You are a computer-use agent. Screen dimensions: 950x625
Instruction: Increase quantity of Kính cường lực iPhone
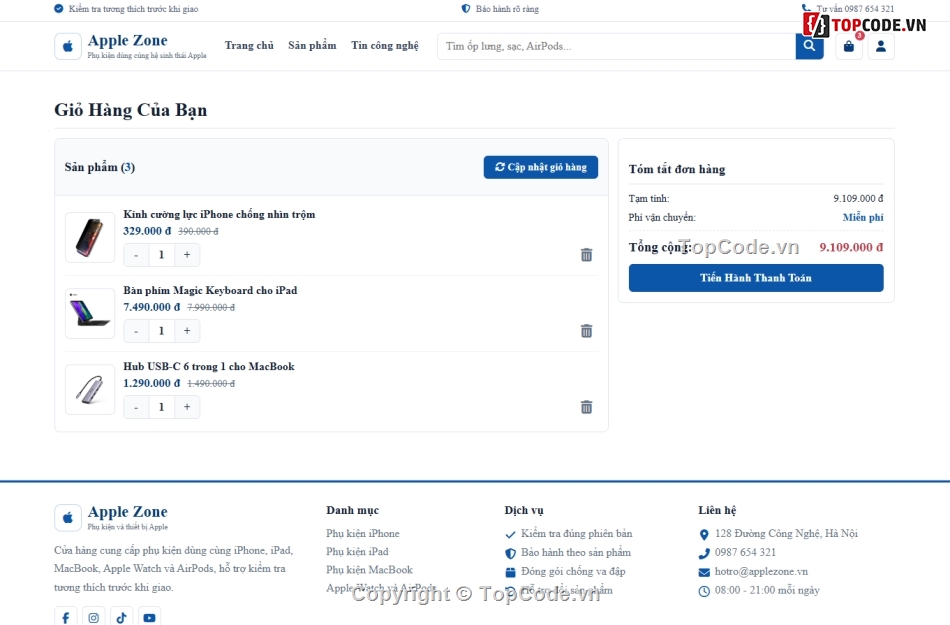pyautogui.click(x=187, y=255)
